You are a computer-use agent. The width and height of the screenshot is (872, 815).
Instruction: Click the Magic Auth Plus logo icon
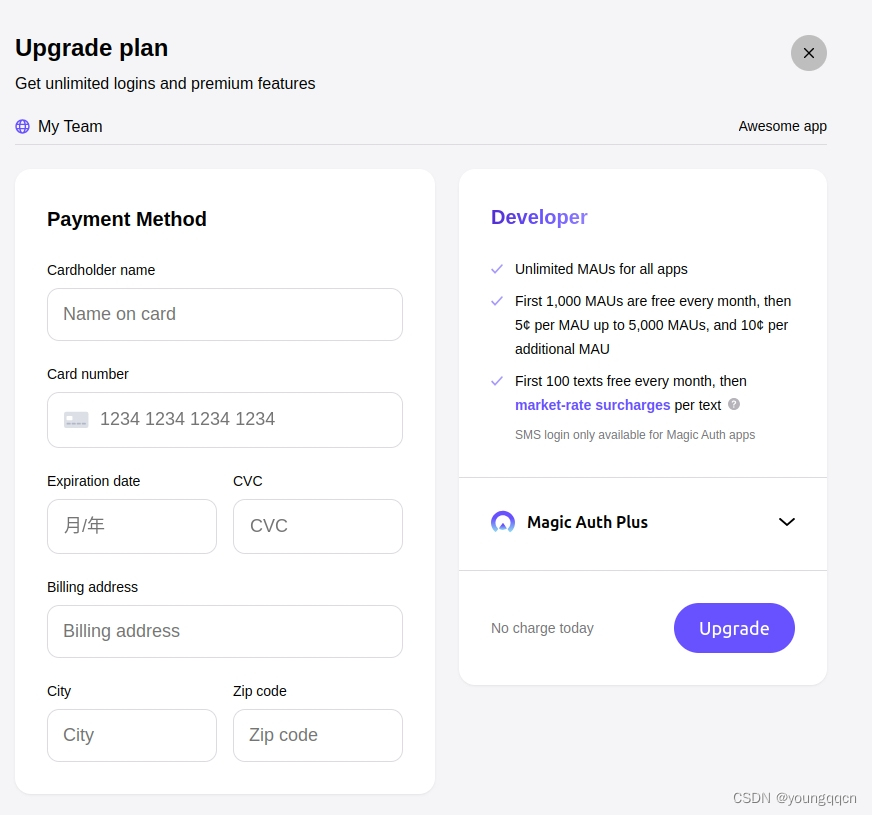point(503,522)
